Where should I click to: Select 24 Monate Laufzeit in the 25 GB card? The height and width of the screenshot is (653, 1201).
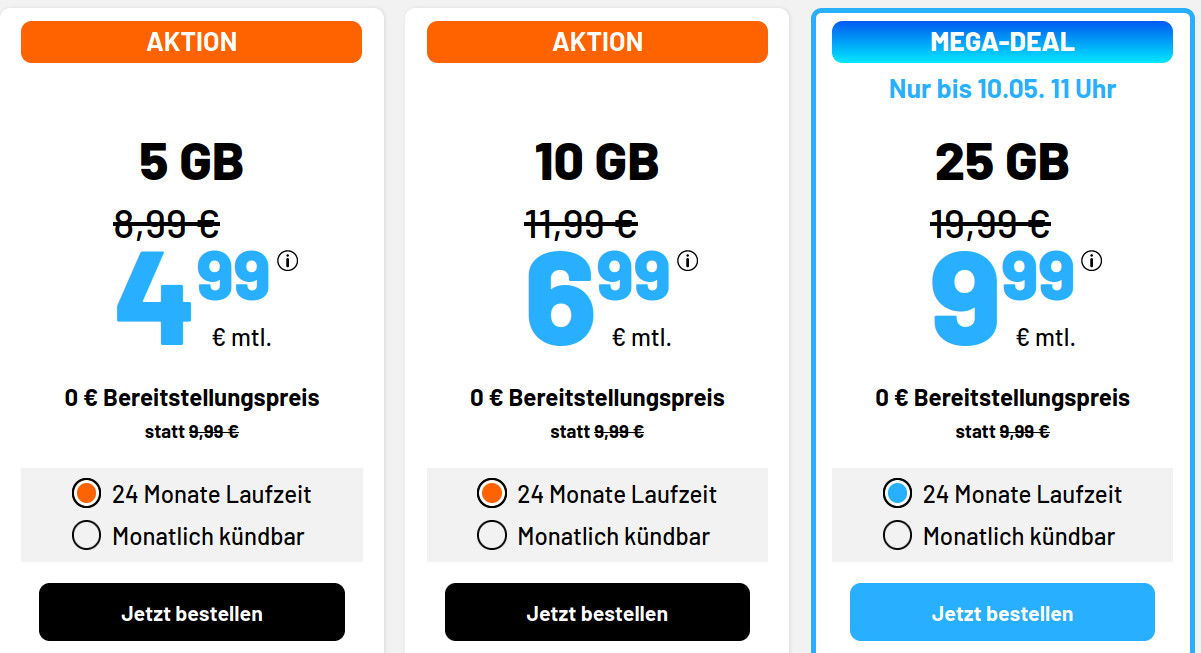point(896,493)
